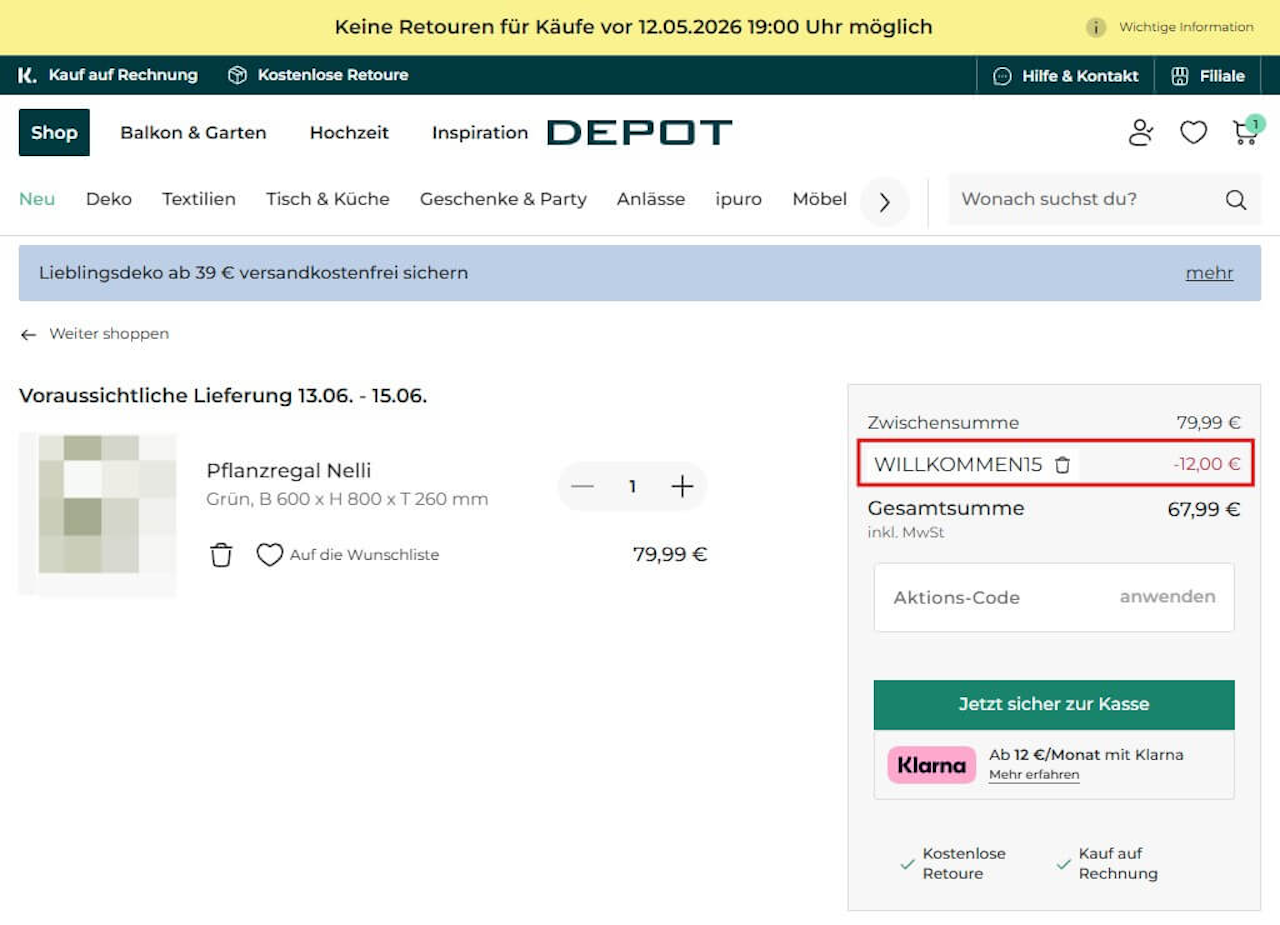Click the Zwischensumme value 79,99 €

[x=1208, y=423]
